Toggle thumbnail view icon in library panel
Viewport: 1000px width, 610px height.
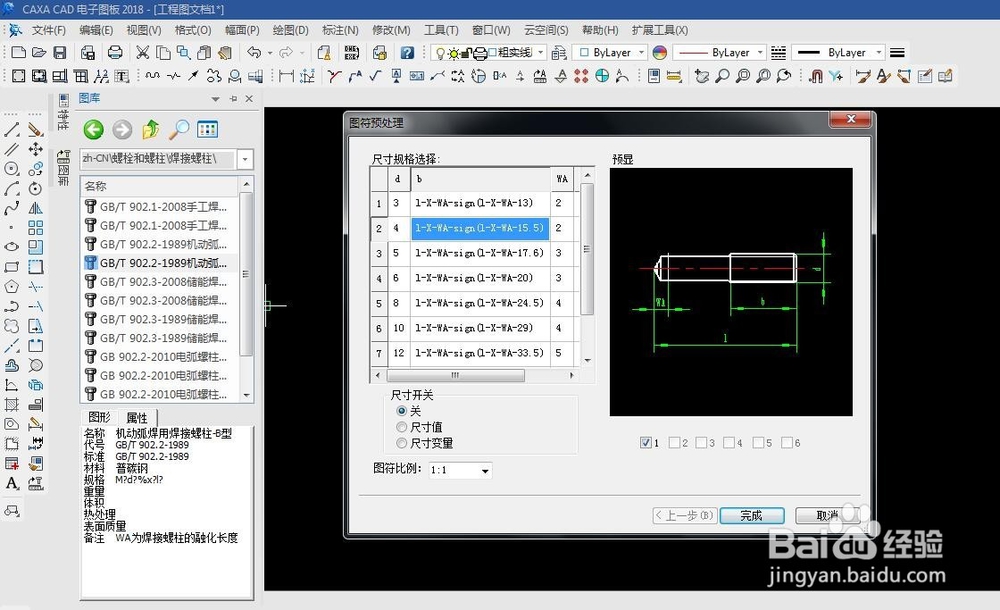207,130
